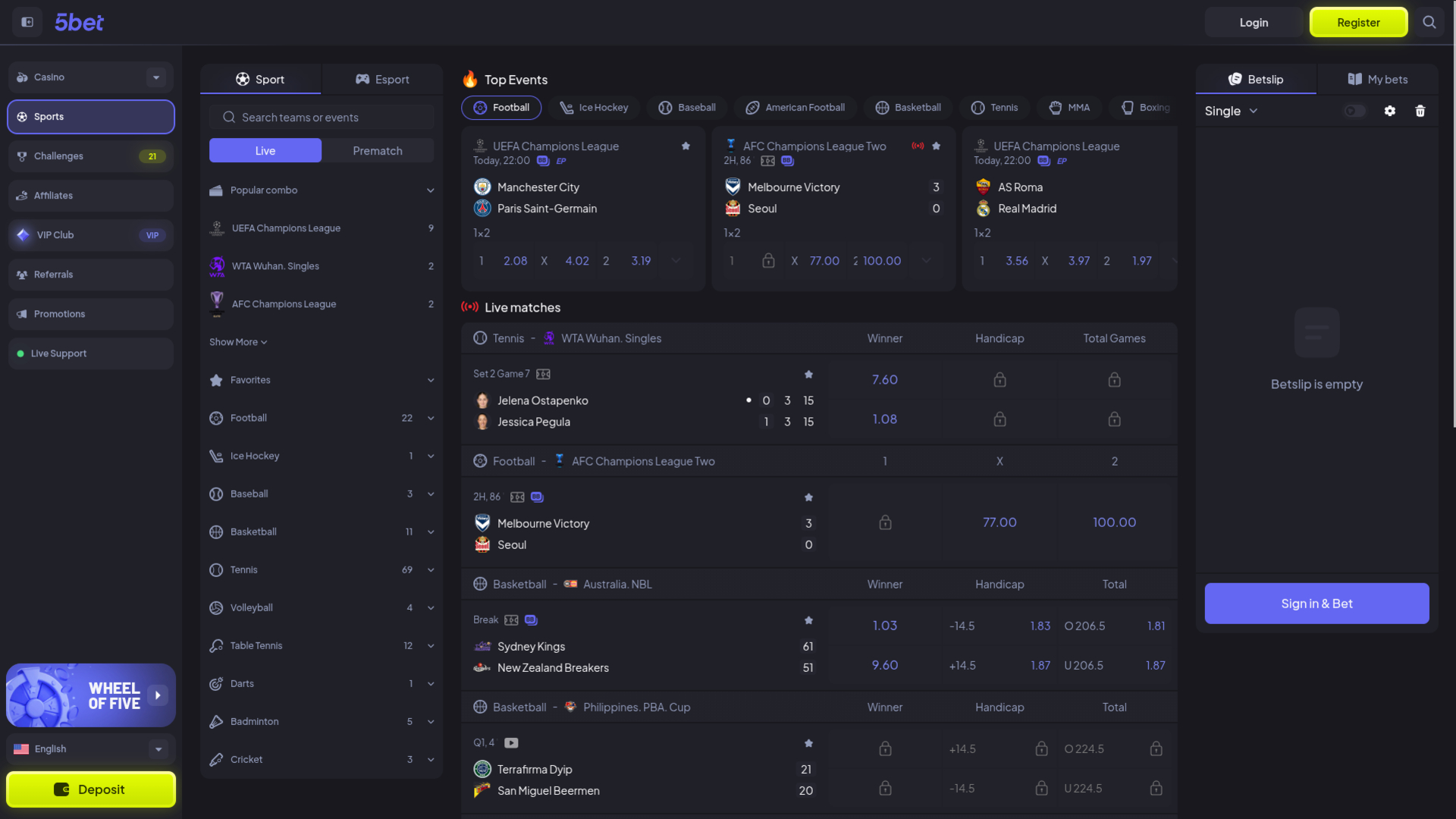The height and width of the screenshot is (819, 1456).
Task: Click Sign in & Bet button
Action: coord(1316,604)
